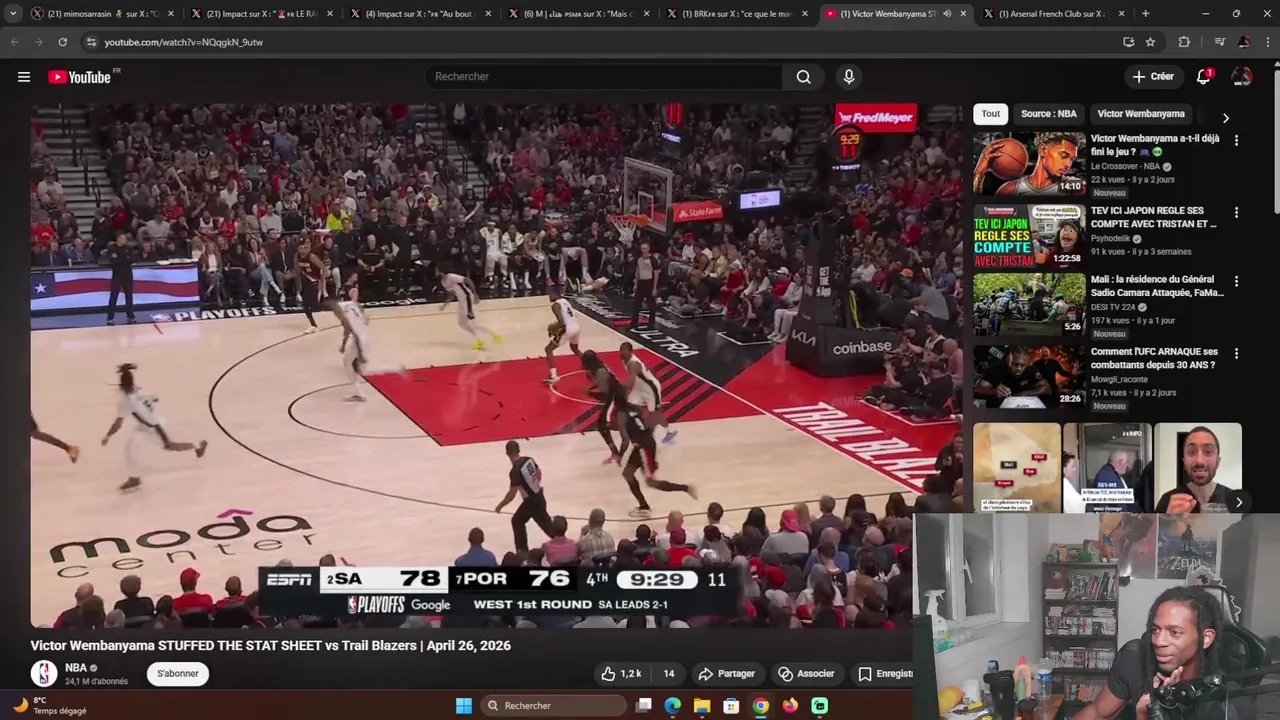1280x720 pixels.
Task: Open TEV ICI JAPON video thumbnail
Action: tap(1029, 235)
